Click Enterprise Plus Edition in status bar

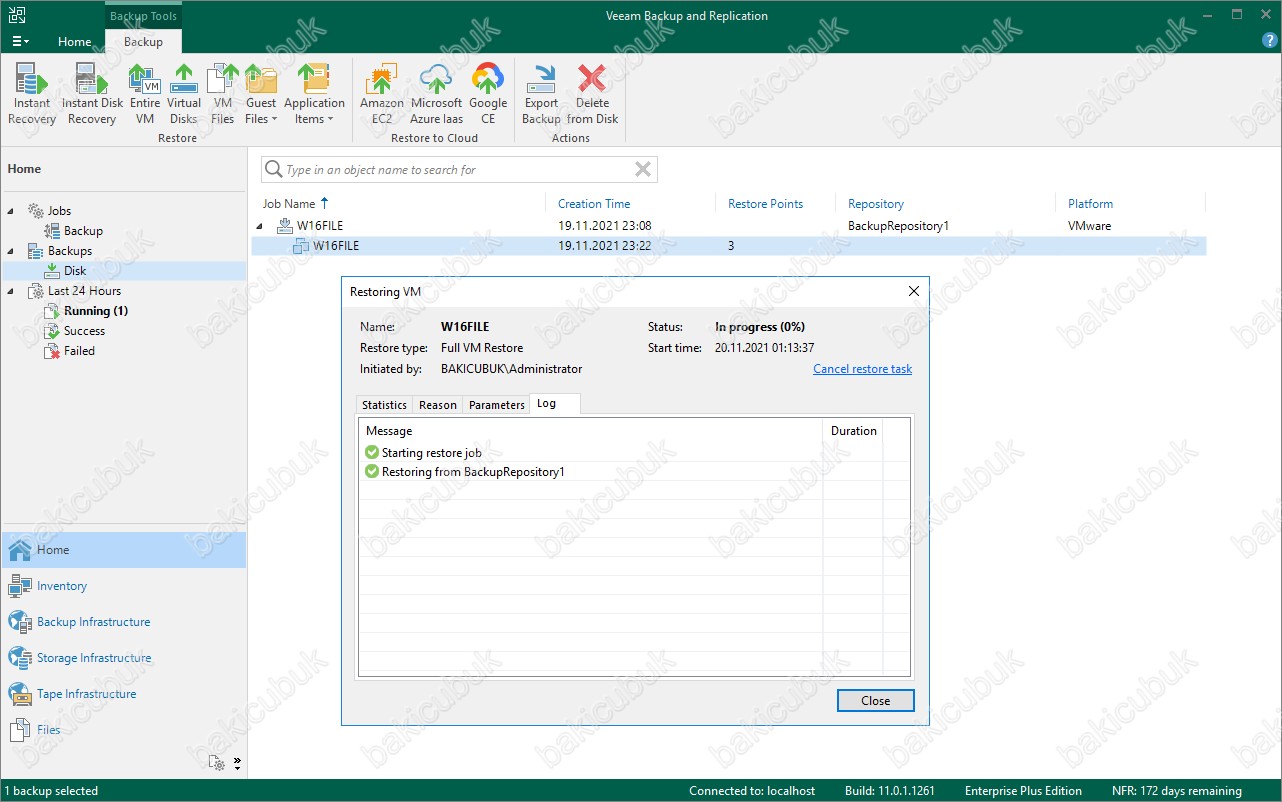1023,791
